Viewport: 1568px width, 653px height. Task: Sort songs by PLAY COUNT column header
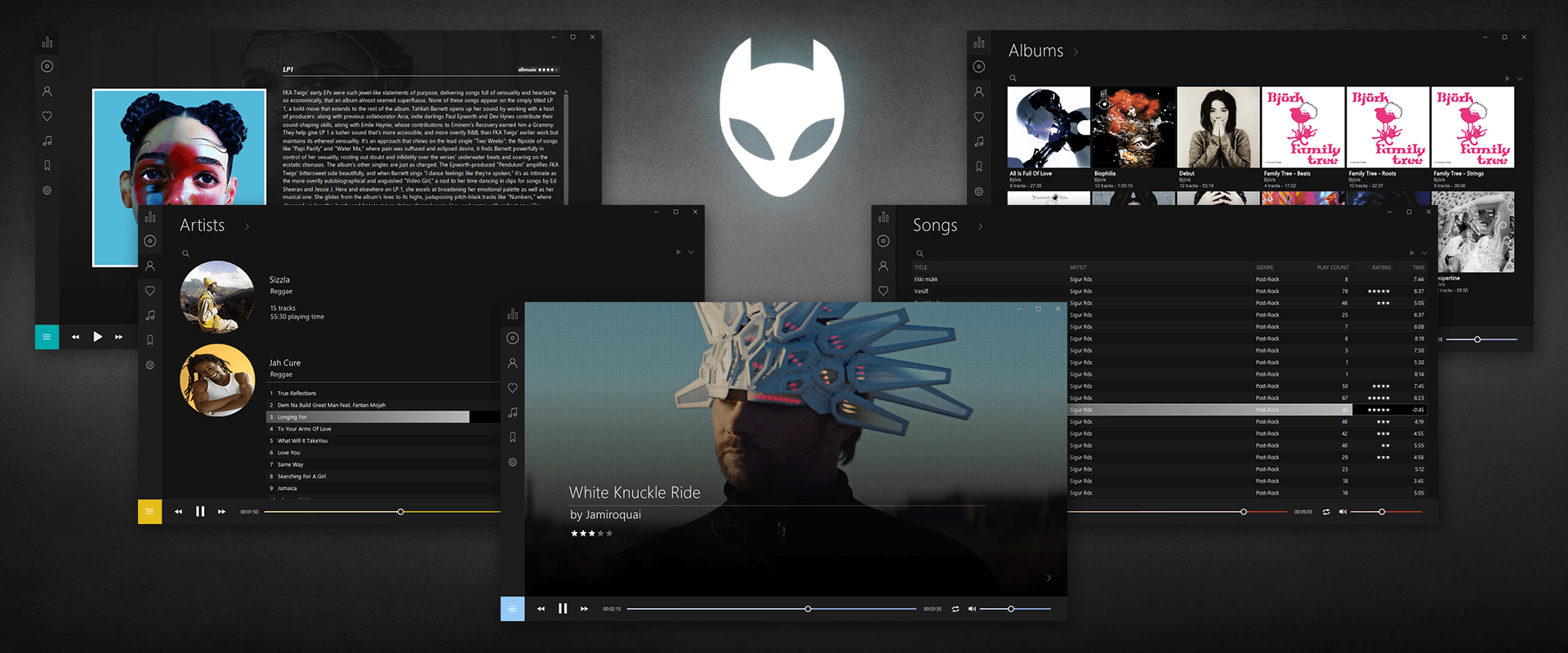(1333, 268)
